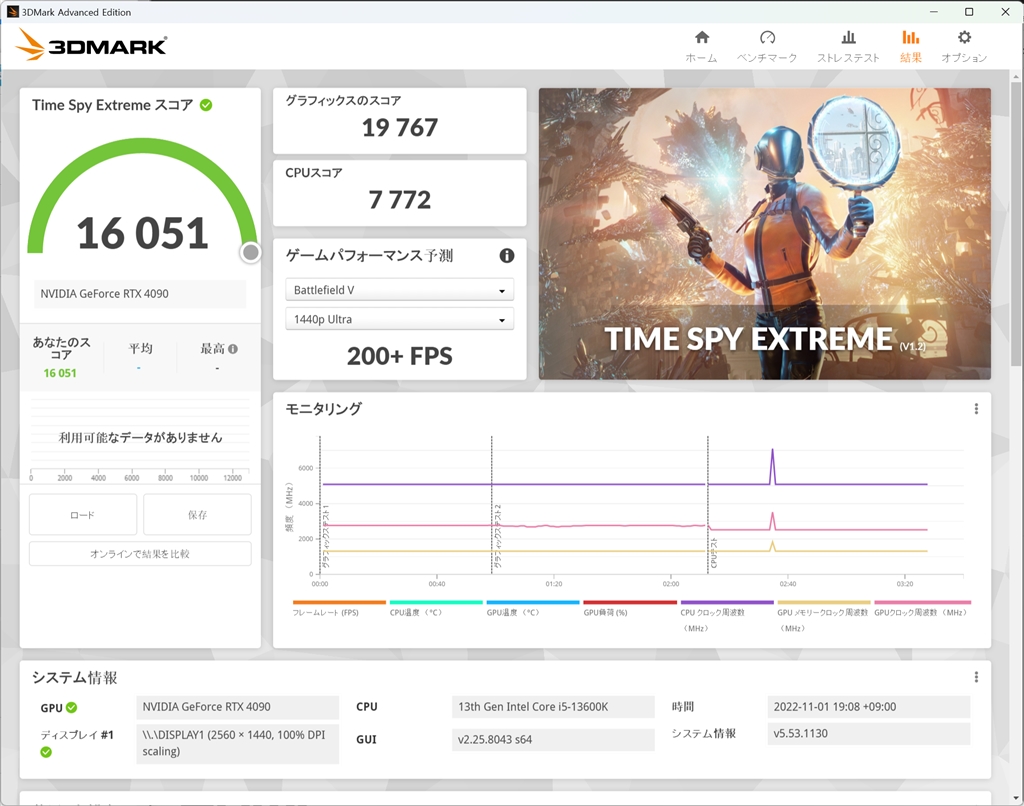Minimize the 3DMark window
The height and width of the screenshot is (806, 1024).
(934, 12)
